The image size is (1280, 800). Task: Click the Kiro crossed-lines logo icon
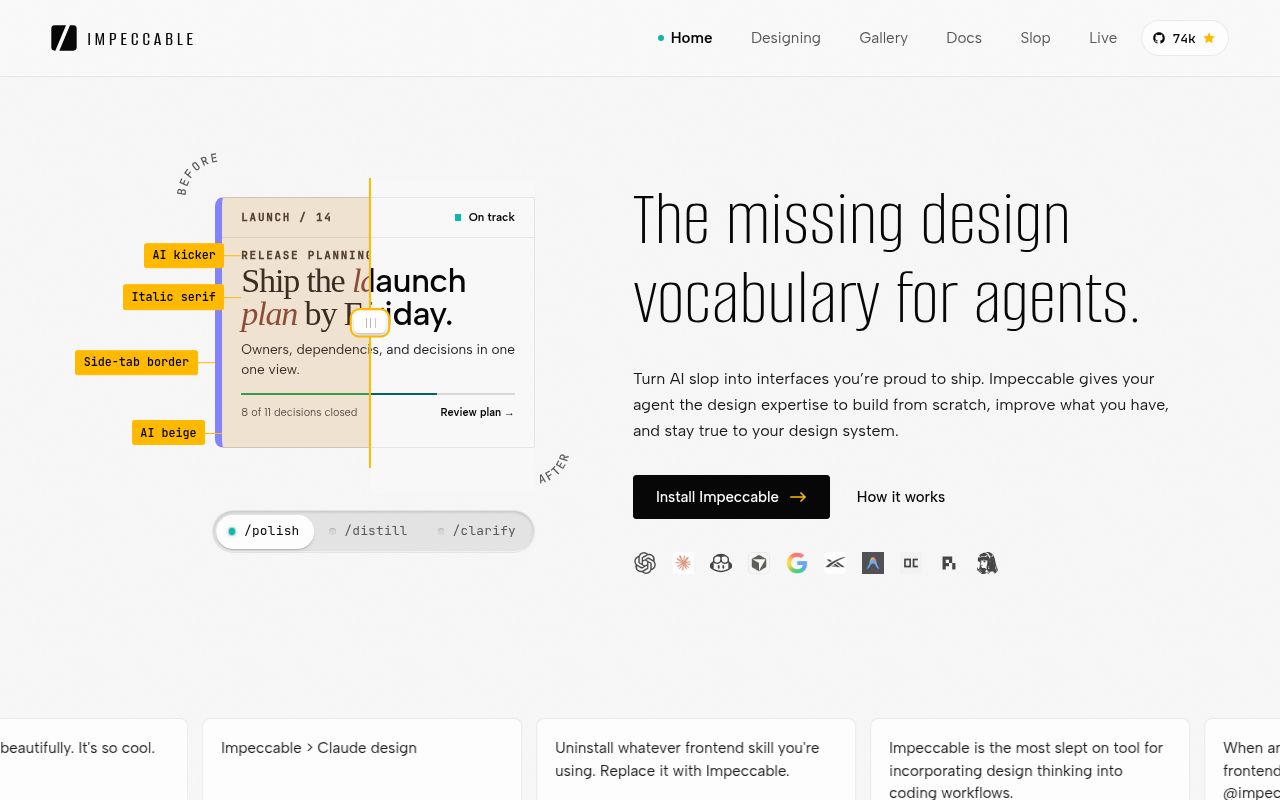click(835, 563)
